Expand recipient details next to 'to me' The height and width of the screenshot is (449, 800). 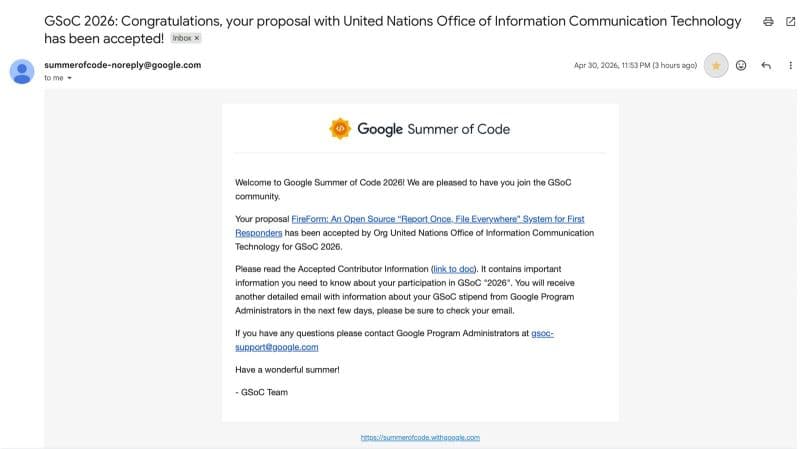(69, 78)
